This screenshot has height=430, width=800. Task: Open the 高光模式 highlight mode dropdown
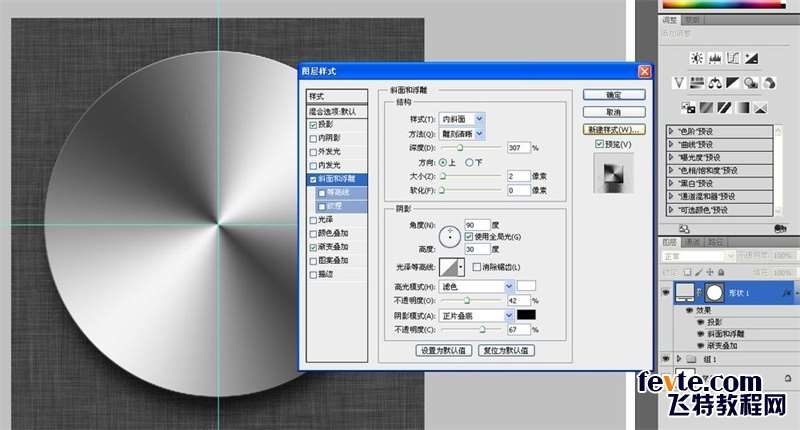[509, 287]
